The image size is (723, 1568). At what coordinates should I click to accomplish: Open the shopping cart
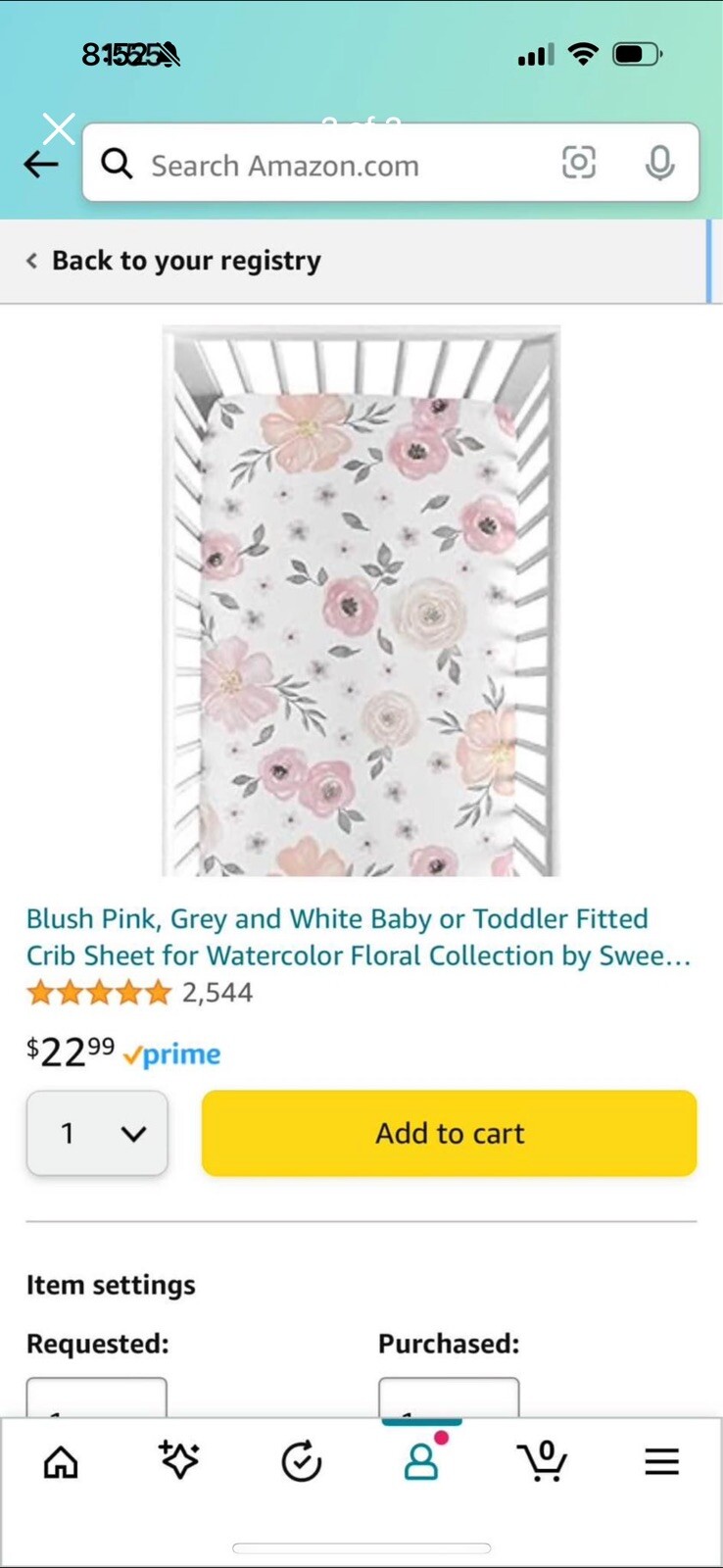pos(542,1462)
